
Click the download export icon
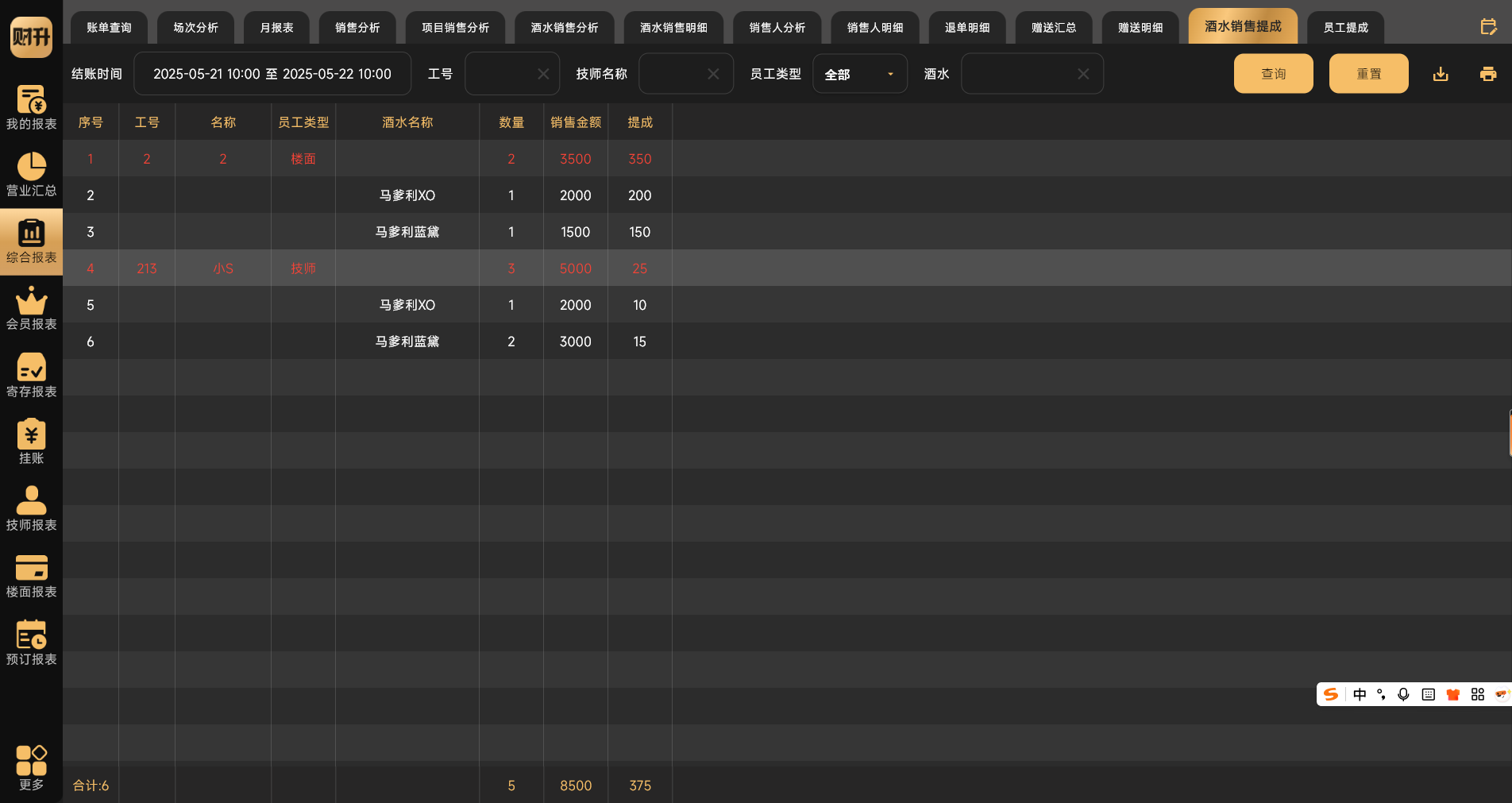1441,74
